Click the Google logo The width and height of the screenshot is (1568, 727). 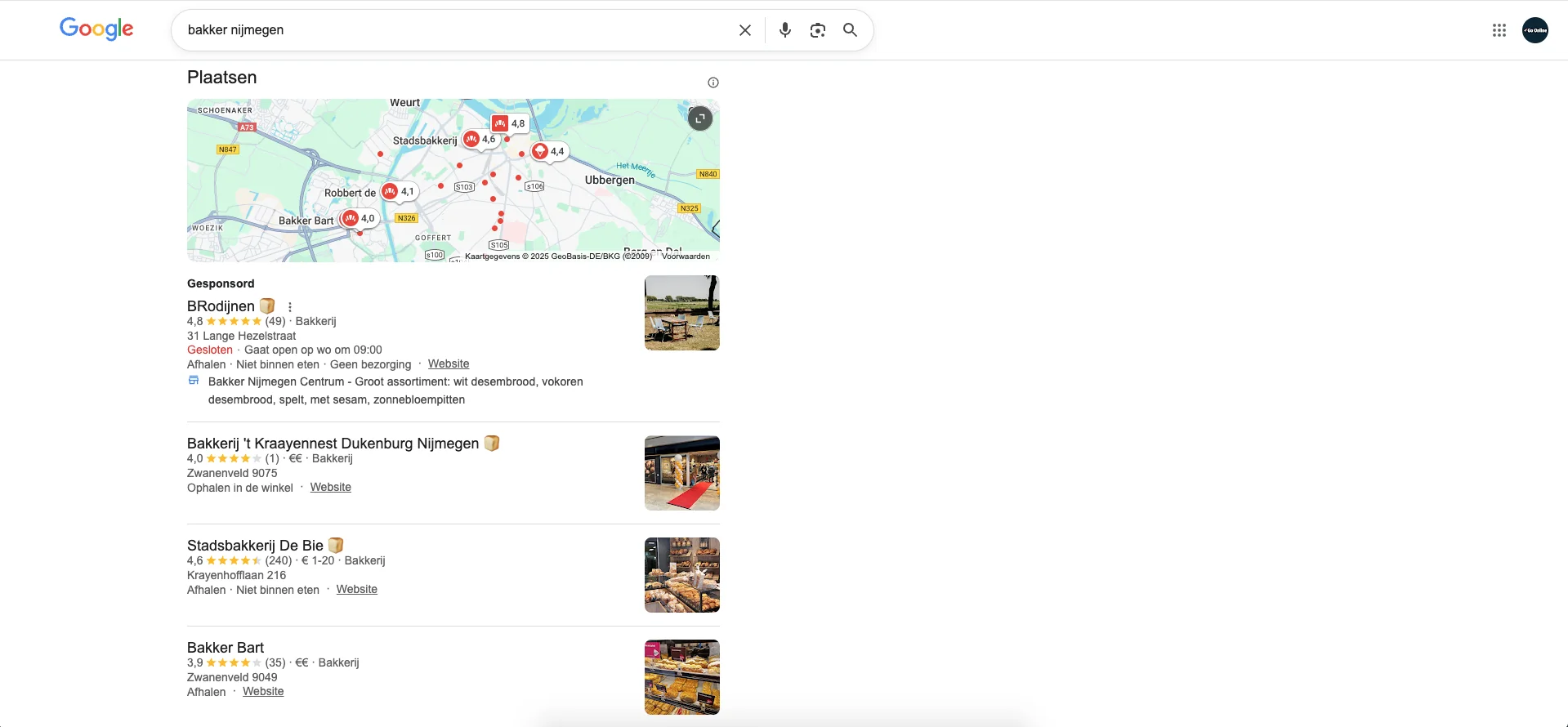click(x=96, y=29)
